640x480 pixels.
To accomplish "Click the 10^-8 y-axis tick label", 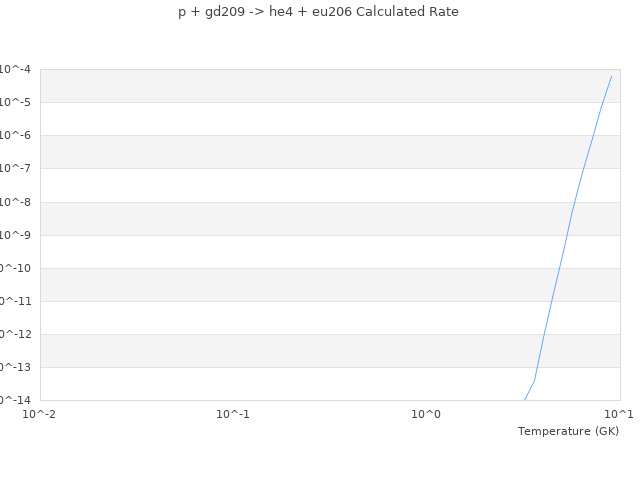I will click(x=15, y=202).
